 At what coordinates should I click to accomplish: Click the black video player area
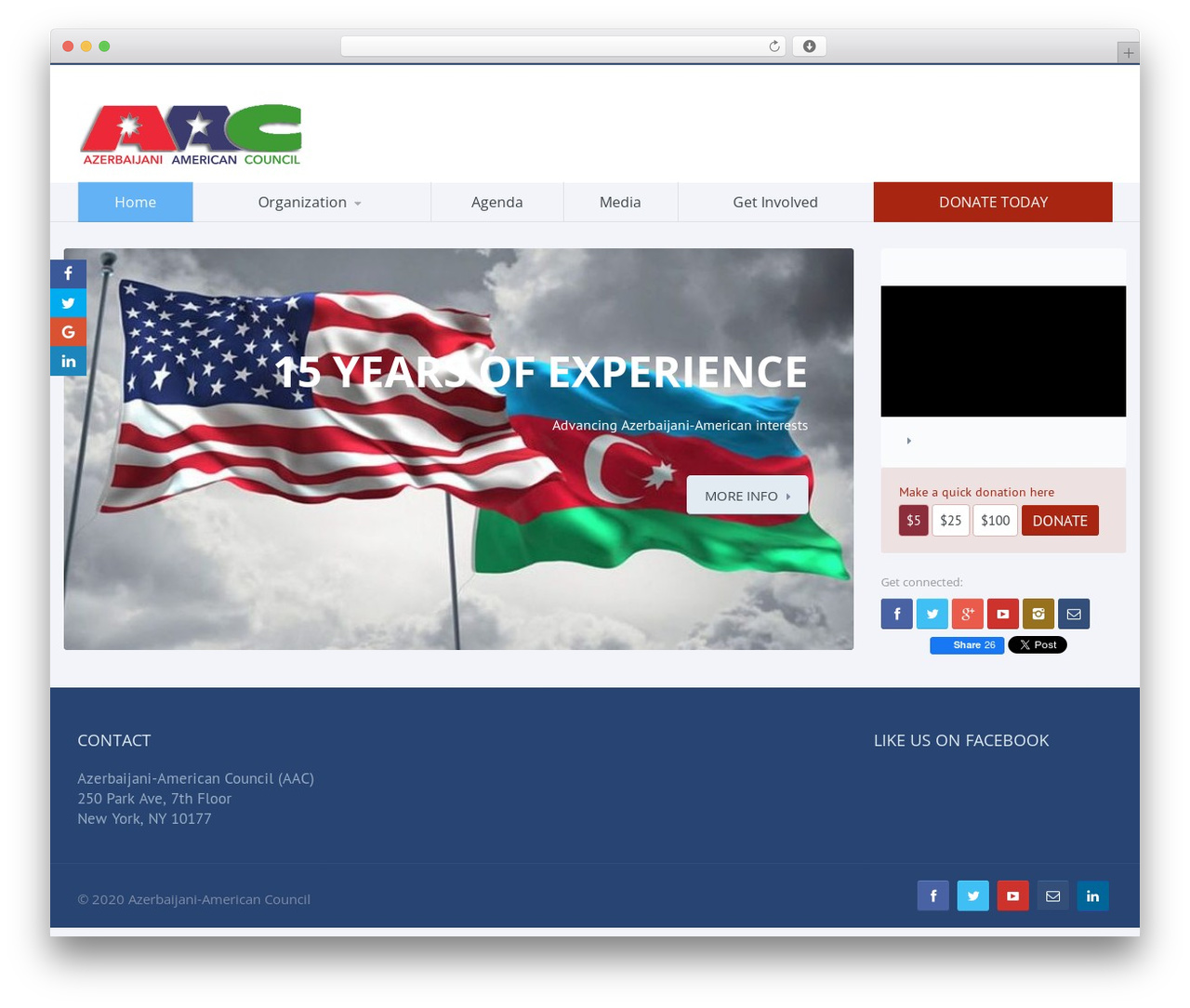pos(1003,351)
